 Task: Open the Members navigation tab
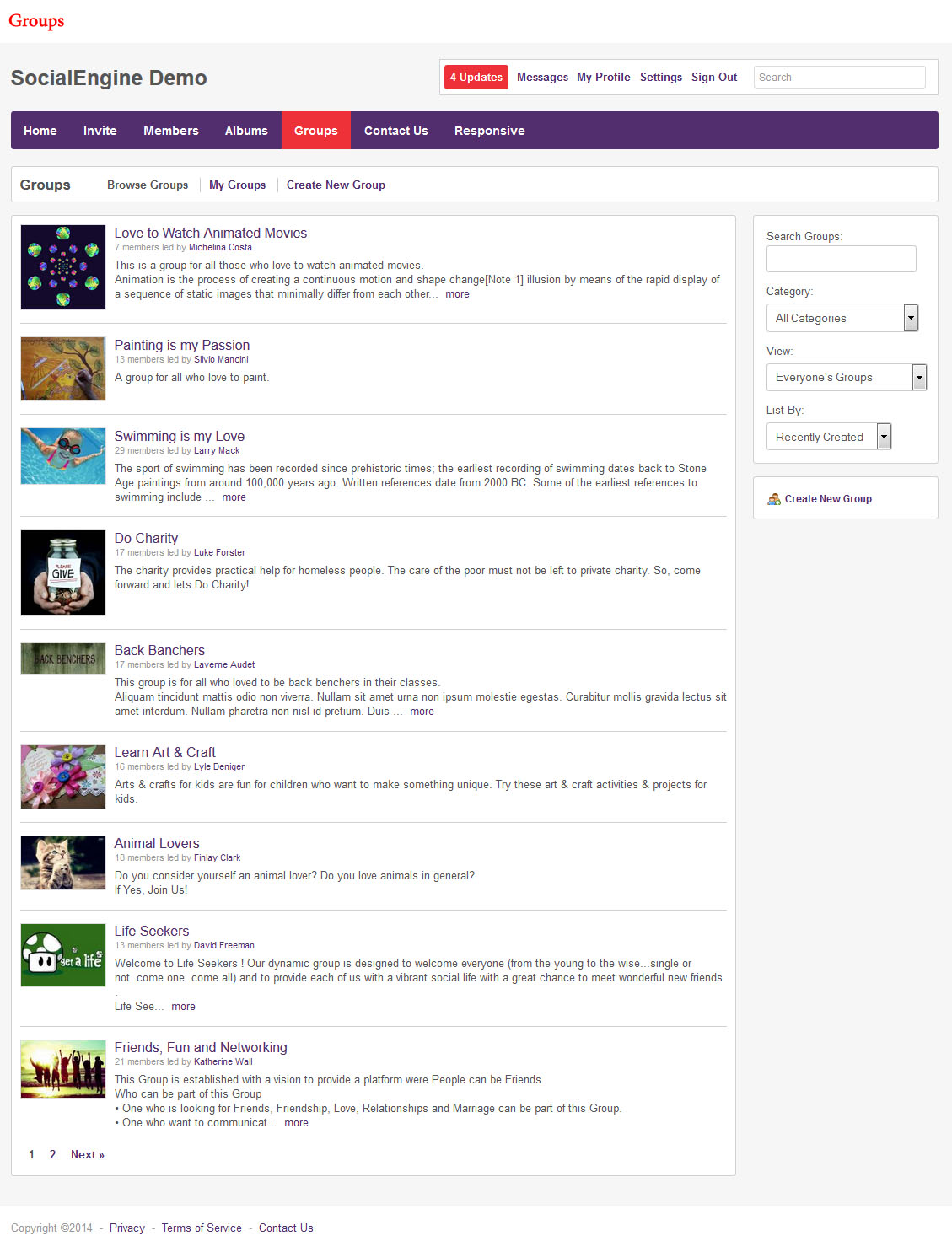pyautogui.click(x=171, y=131)
